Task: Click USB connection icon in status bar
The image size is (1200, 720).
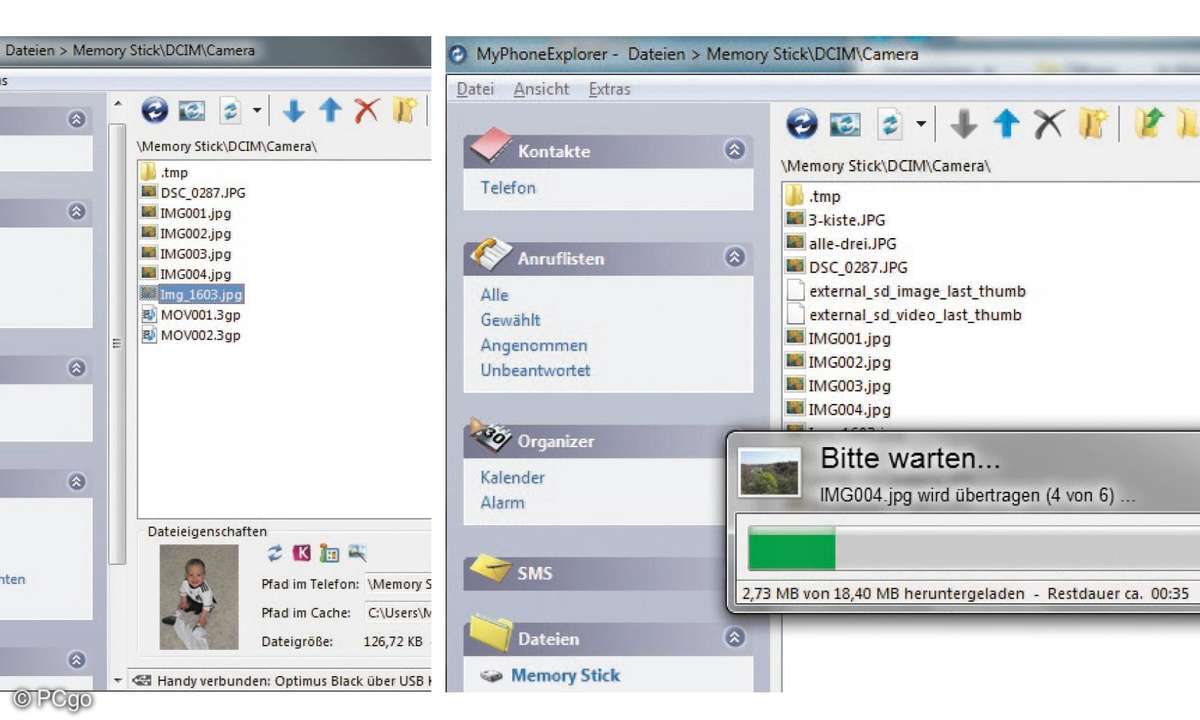Action: pos(142,680)
